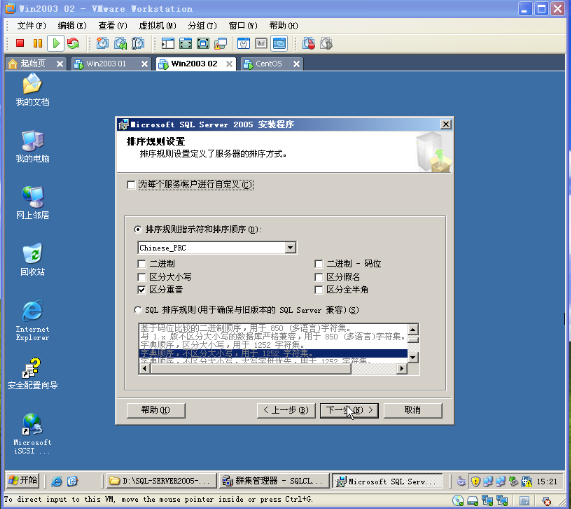Viewport: 571px width, 509px height.
Task: Open the Edit menu
Action: click(x=72, y=25)
